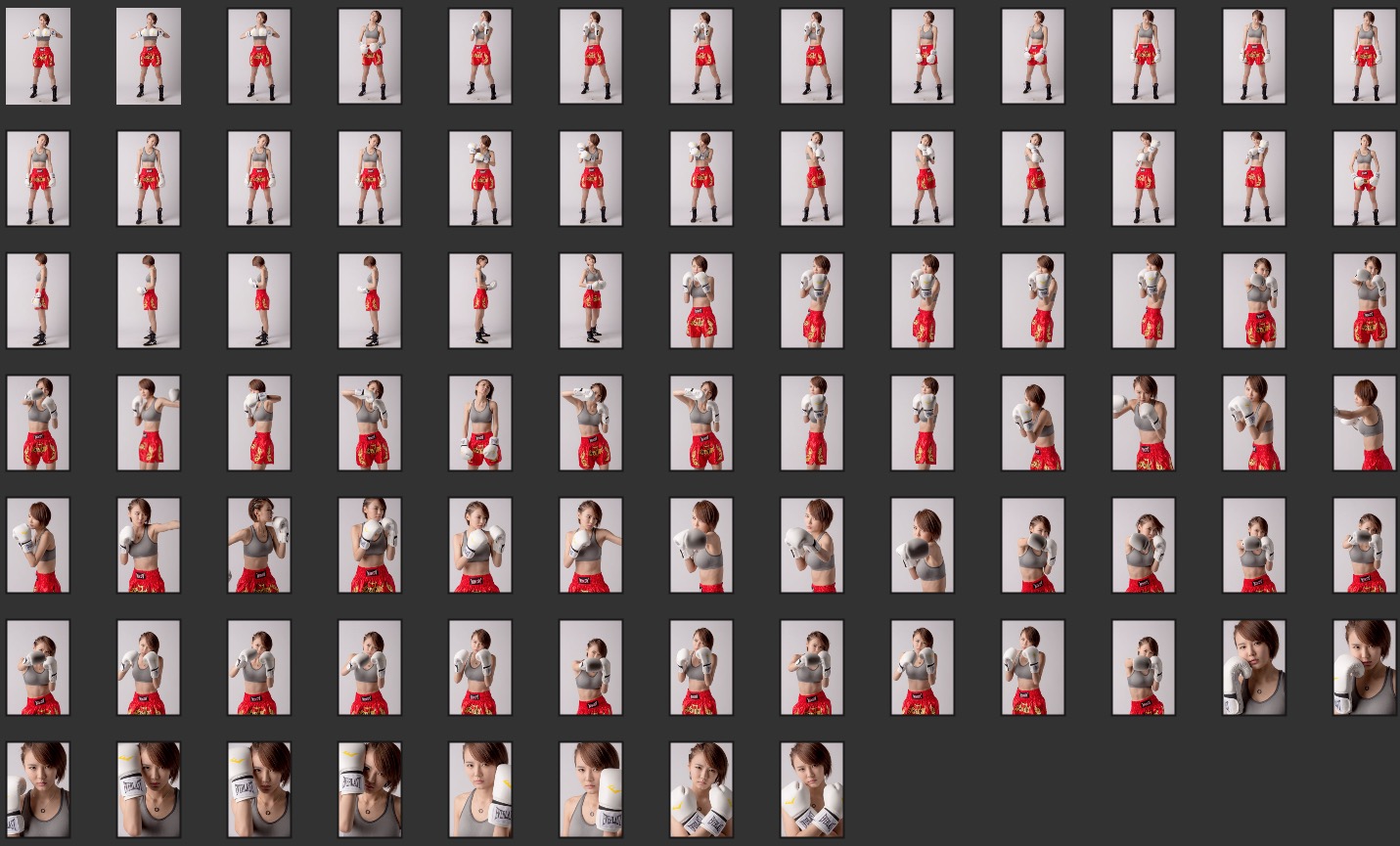Open the first thumbnail in the sixth row

[38, 667]
